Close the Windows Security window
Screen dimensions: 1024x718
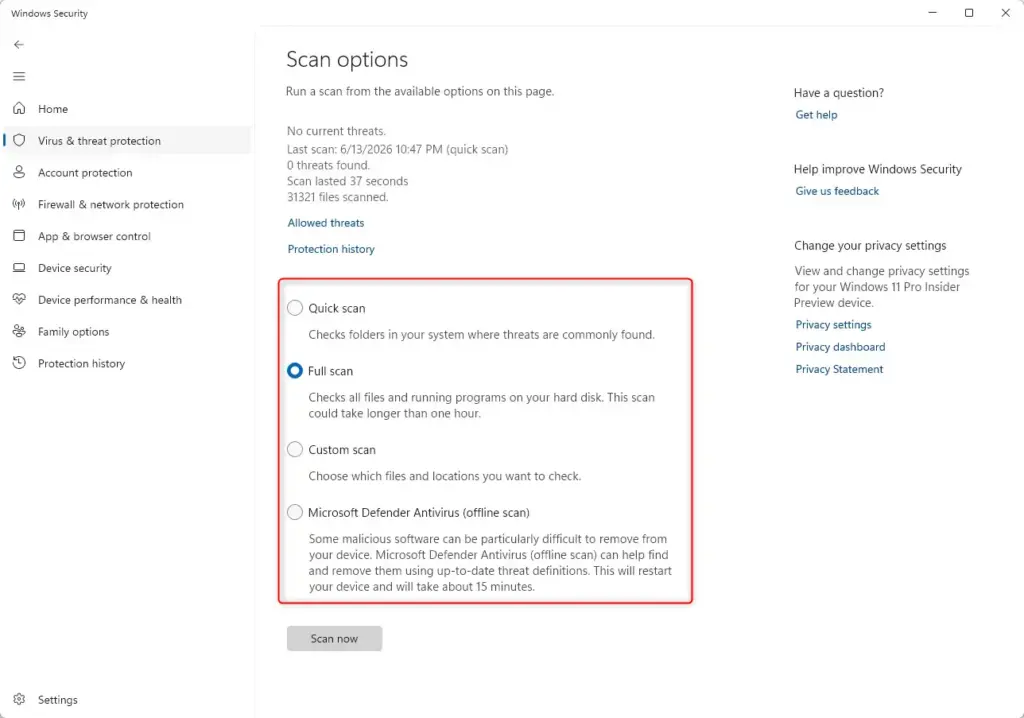coord(1006,12)
